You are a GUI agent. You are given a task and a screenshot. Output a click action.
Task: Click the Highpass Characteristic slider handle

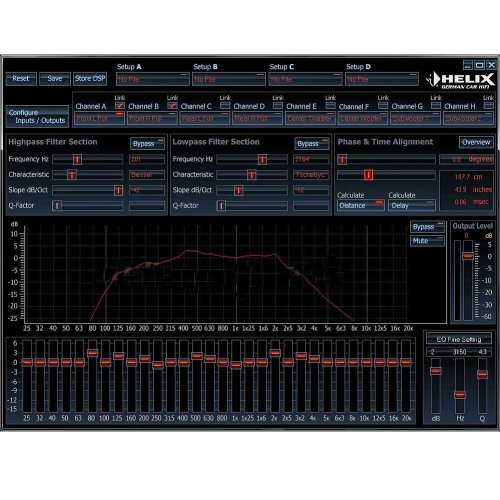pyautogui.click(x=72, y=175)
